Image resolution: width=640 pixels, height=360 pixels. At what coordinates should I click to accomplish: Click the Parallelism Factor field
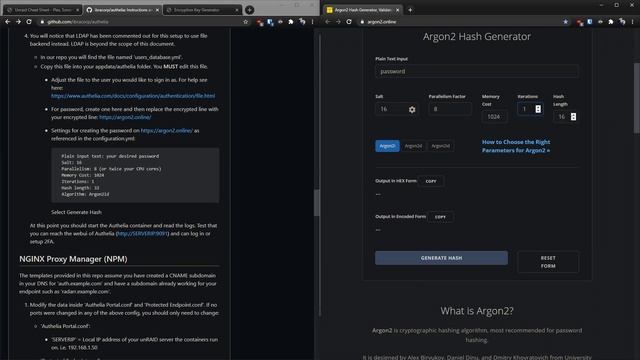click(450, 109)
